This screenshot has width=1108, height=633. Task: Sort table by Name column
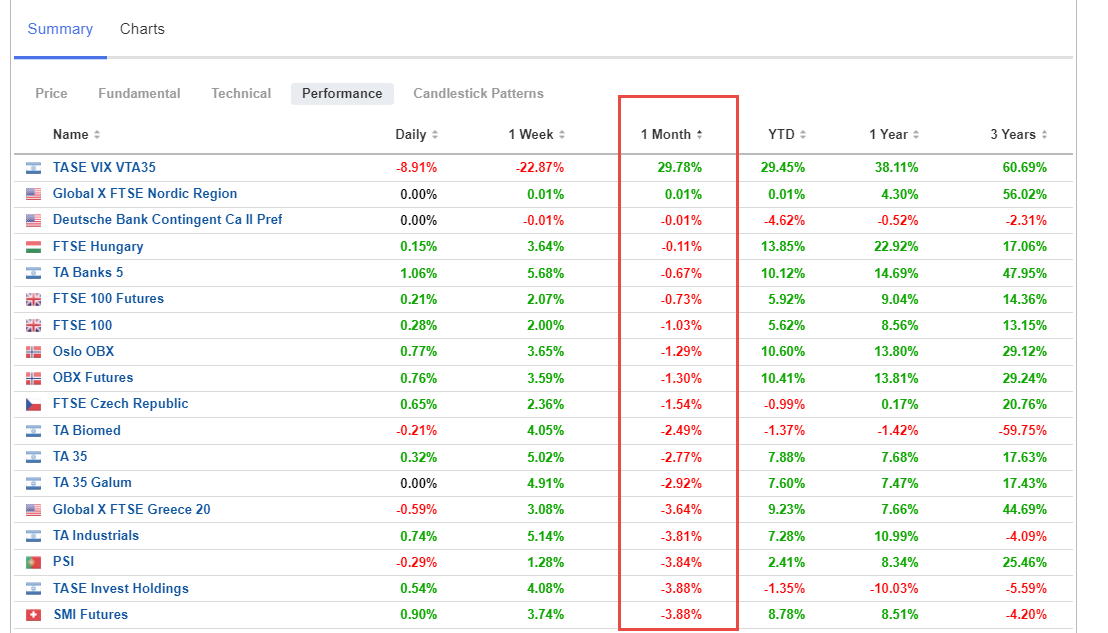76,134
